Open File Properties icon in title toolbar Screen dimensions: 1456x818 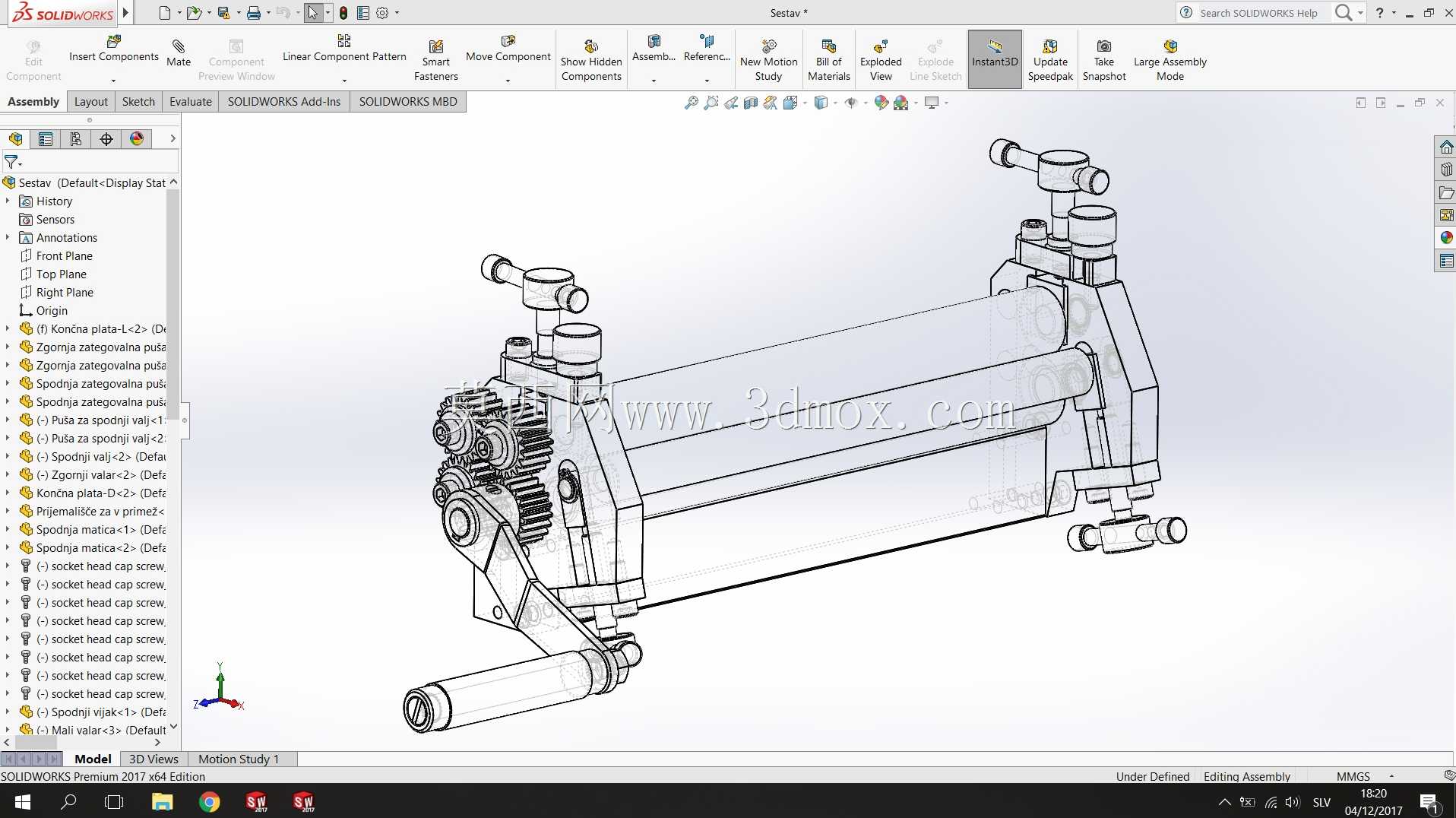pyautogui.click(x=363, y=13)
